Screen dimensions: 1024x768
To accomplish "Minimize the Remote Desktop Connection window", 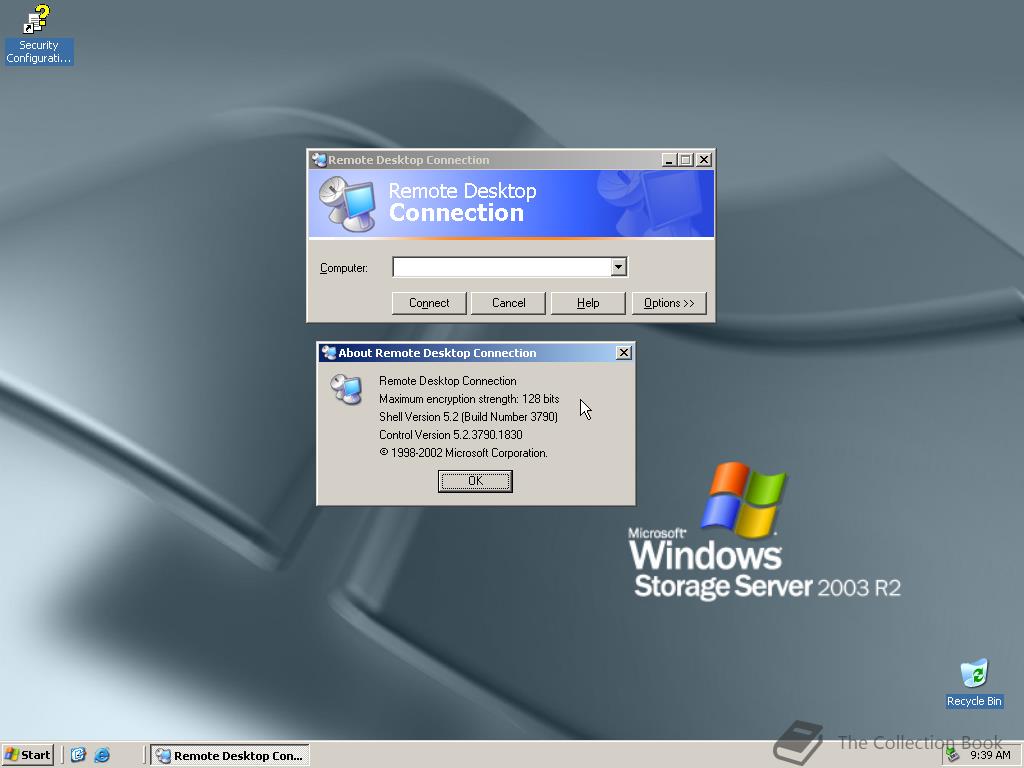I will (669, 160).
